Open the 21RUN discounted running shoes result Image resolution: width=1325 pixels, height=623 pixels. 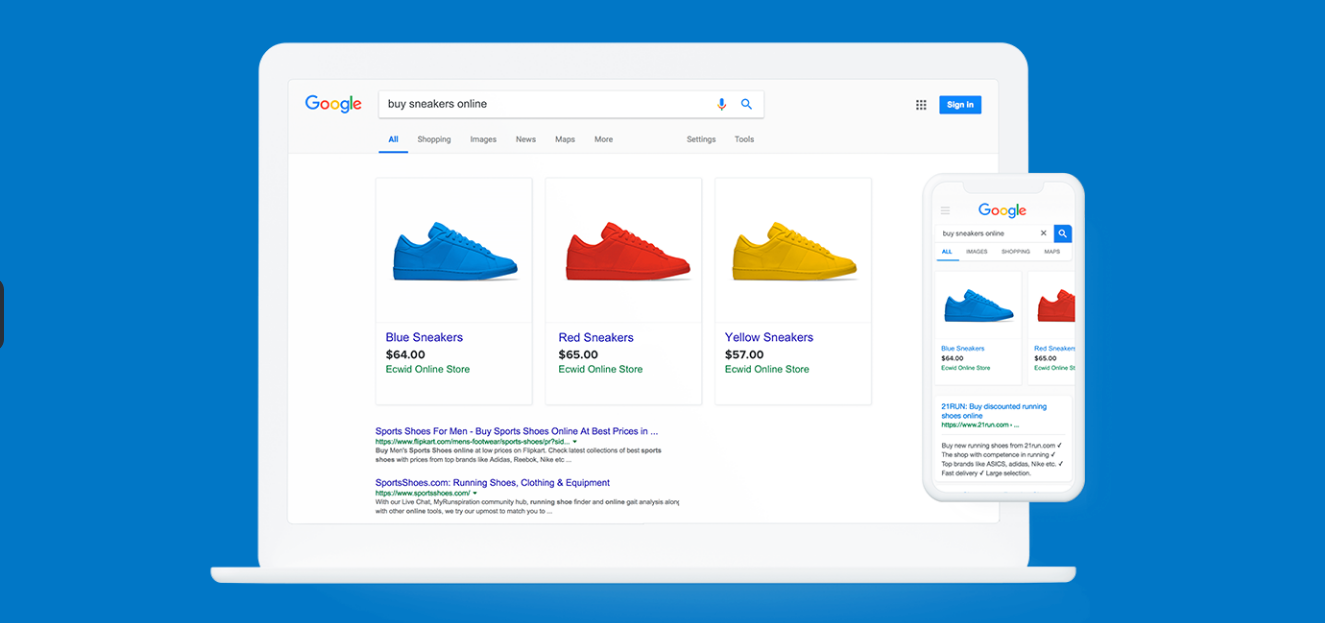pyautogui.click(x=994, y=411)
